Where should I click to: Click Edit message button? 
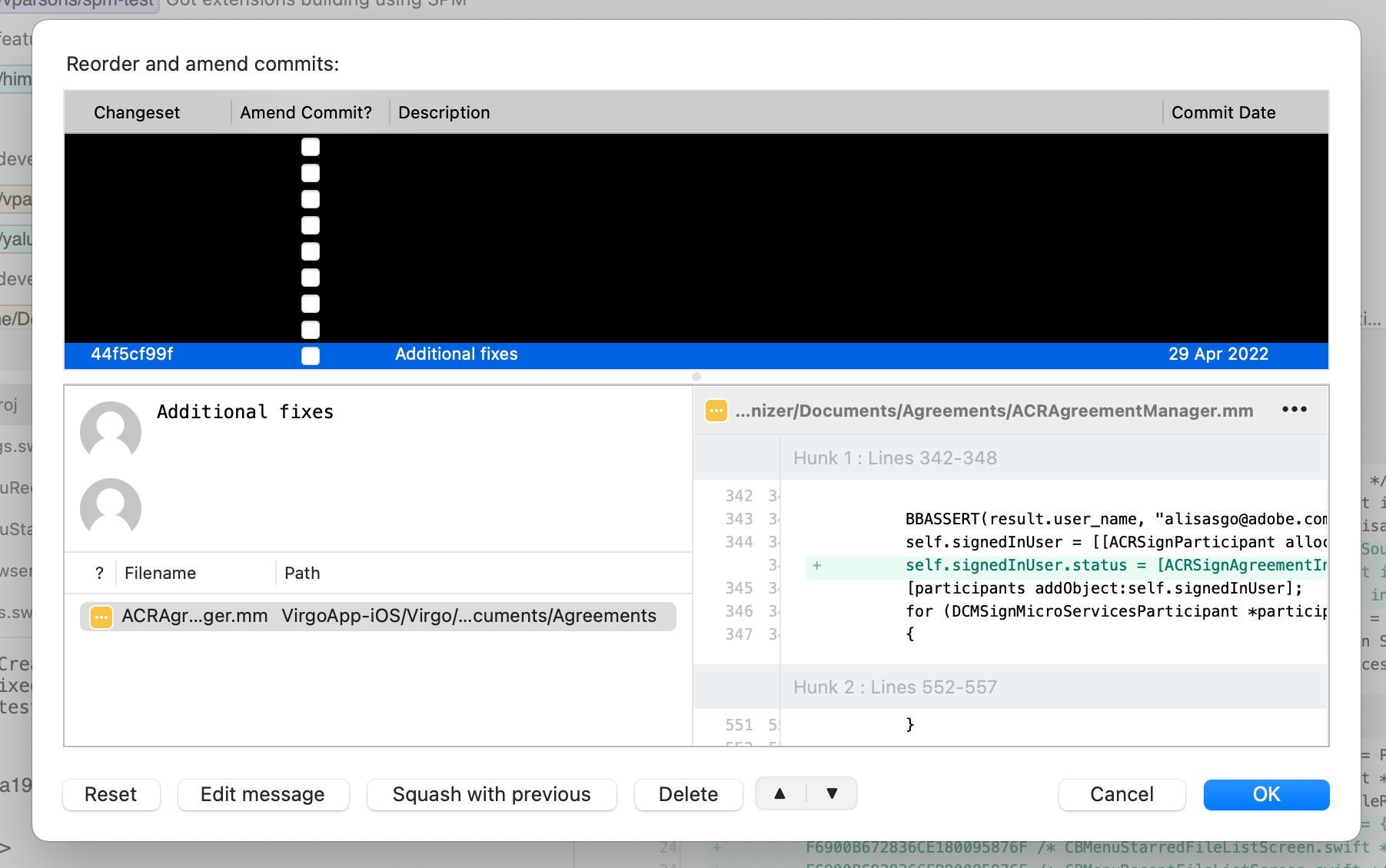click(x=263, y=794)
